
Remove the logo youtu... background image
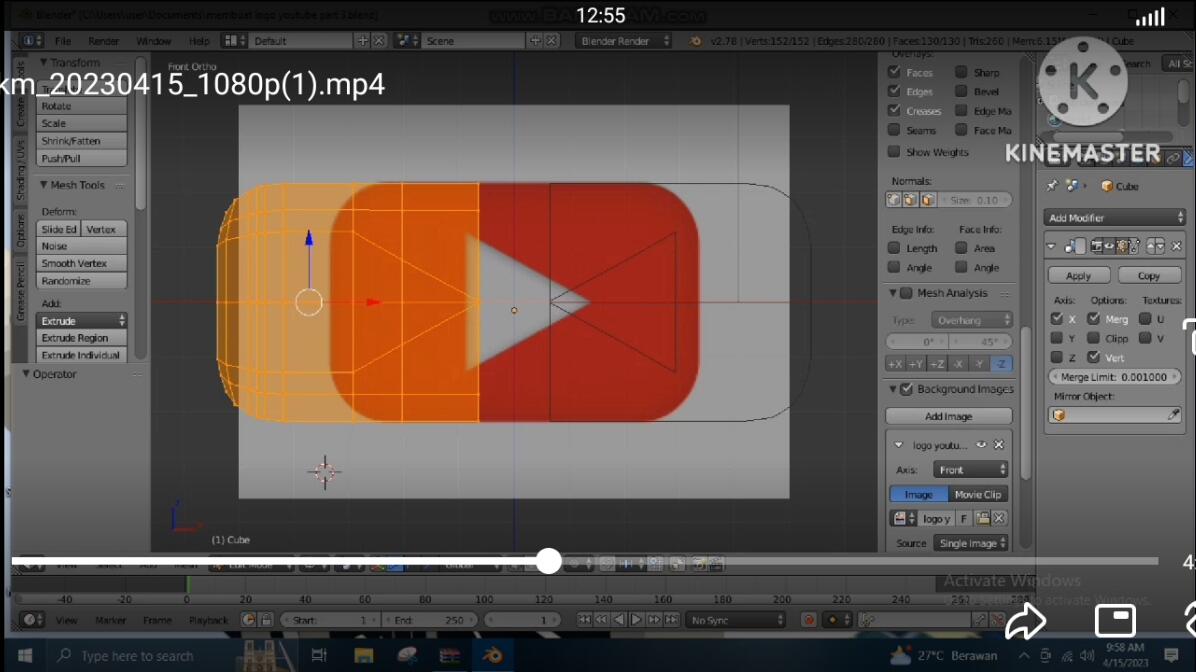[998, 445]
